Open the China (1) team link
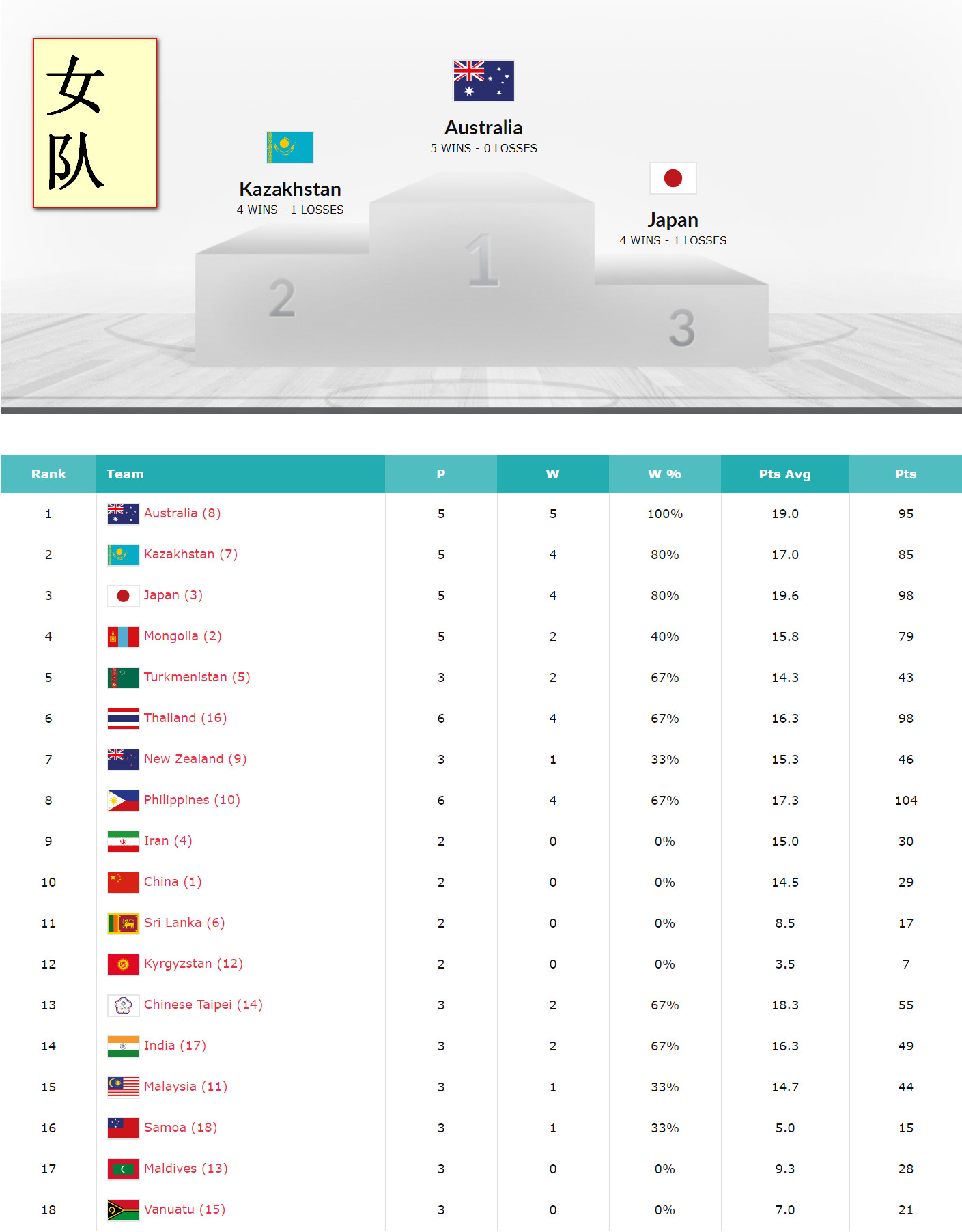This screenshot has height=1232, width=962. click(x=173, y=882)
